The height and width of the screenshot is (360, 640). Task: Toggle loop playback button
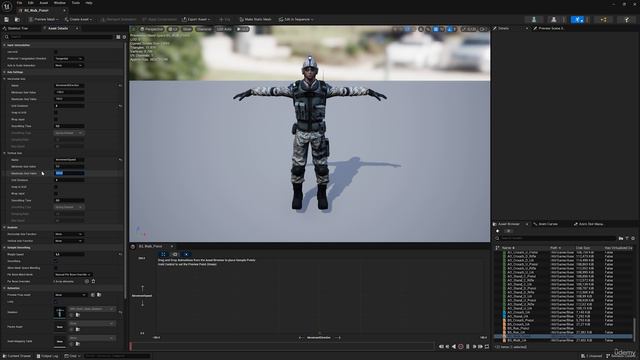(x=487, y=347)
